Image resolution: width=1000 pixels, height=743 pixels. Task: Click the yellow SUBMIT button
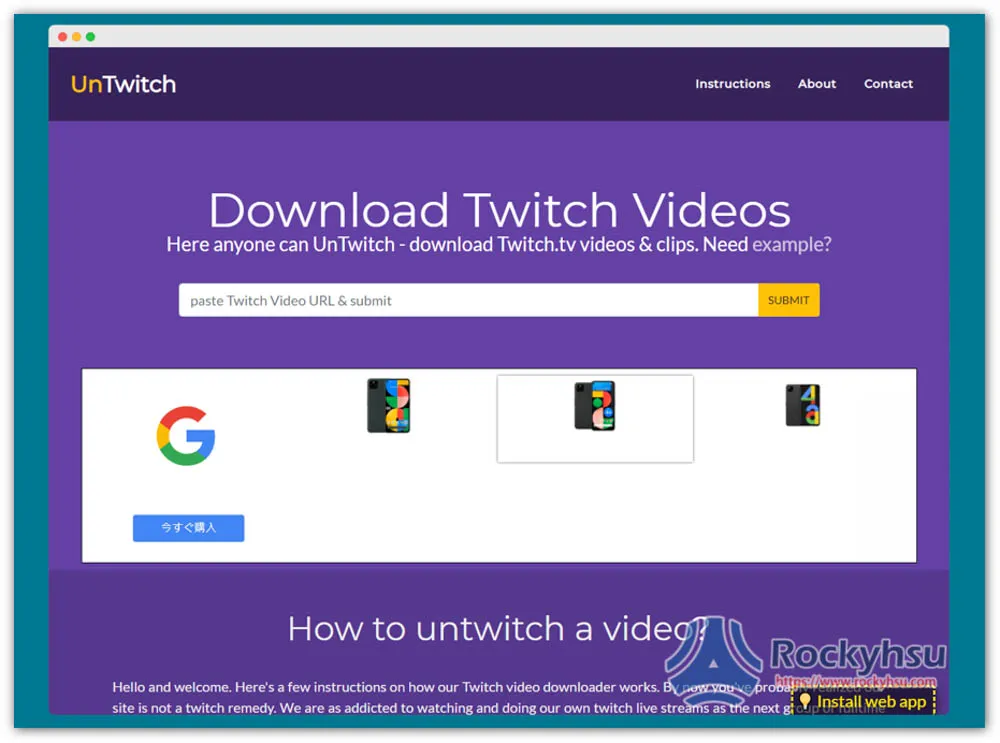coord(788,300)
